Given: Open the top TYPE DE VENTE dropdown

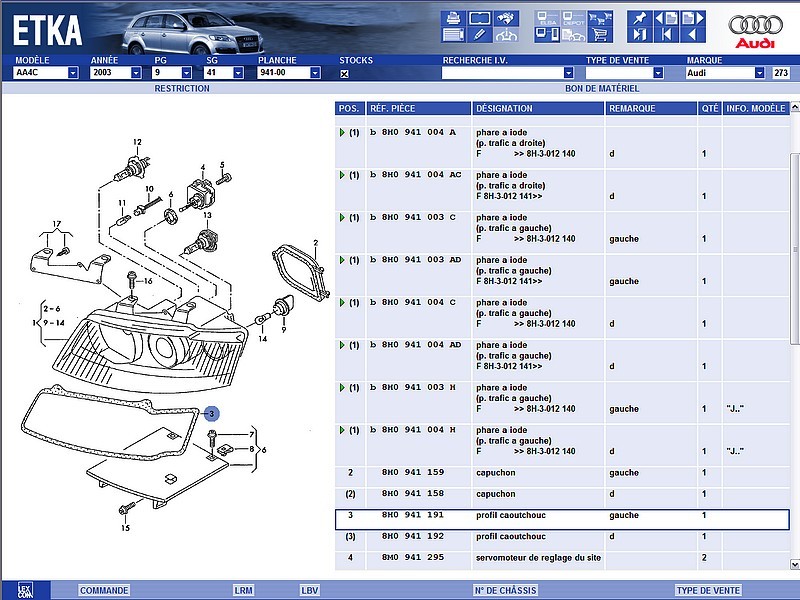Looking at the screenshot, I should point(658,73).
